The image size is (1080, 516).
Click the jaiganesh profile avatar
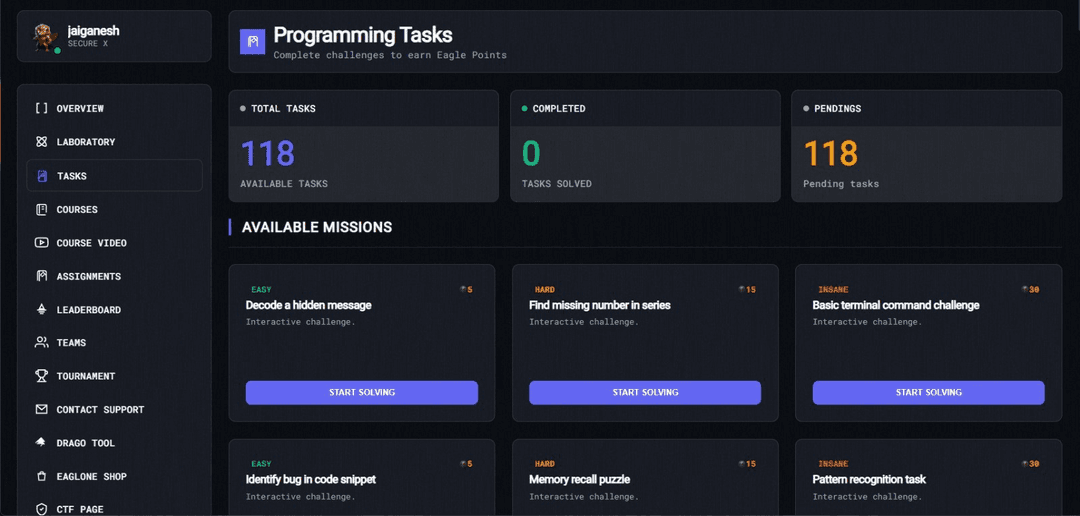[45, 37]
